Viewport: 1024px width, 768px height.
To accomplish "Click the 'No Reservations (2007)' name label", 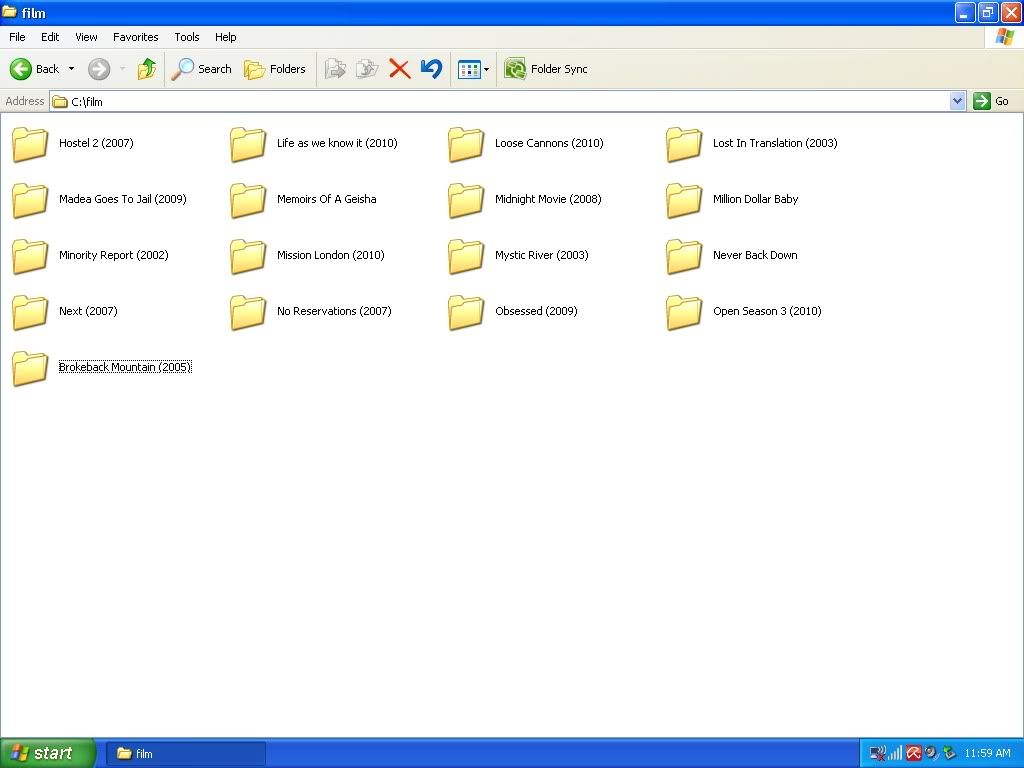I will [x=334, y=312].
